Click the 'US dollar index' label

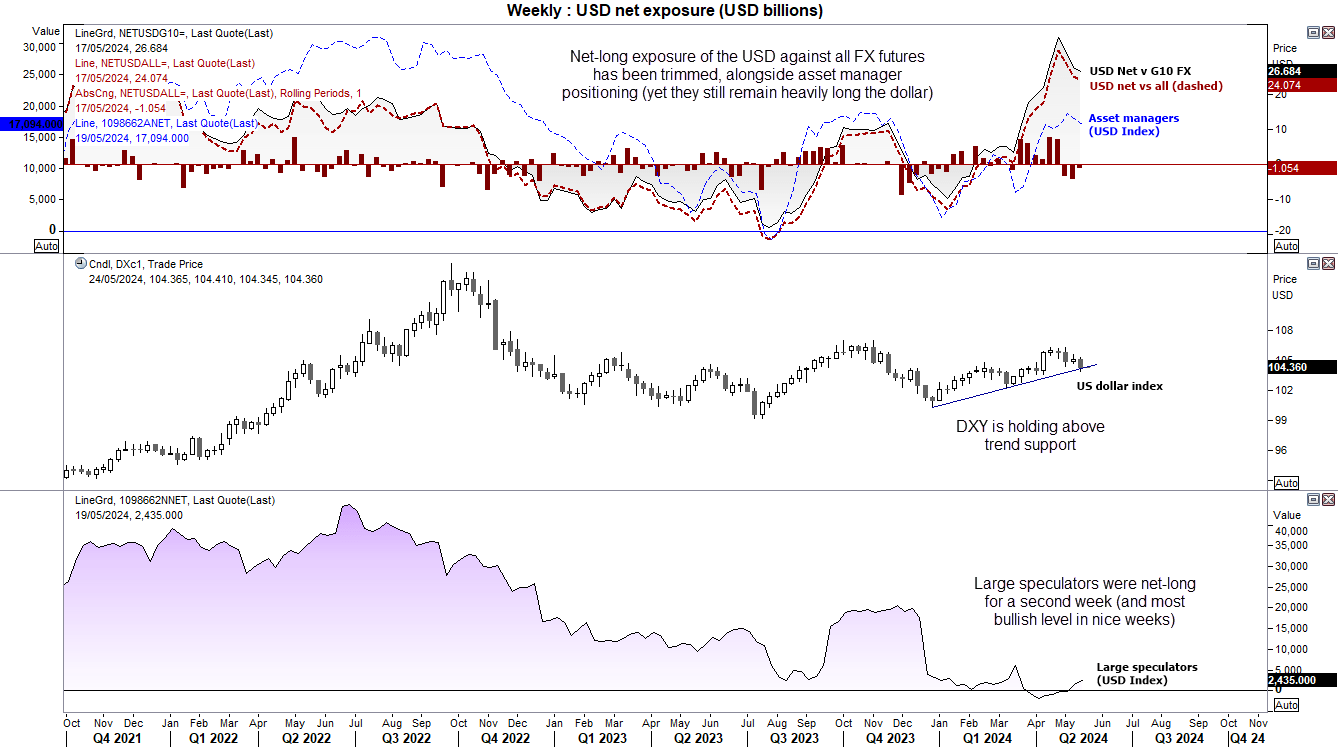tap(1119, 386)
